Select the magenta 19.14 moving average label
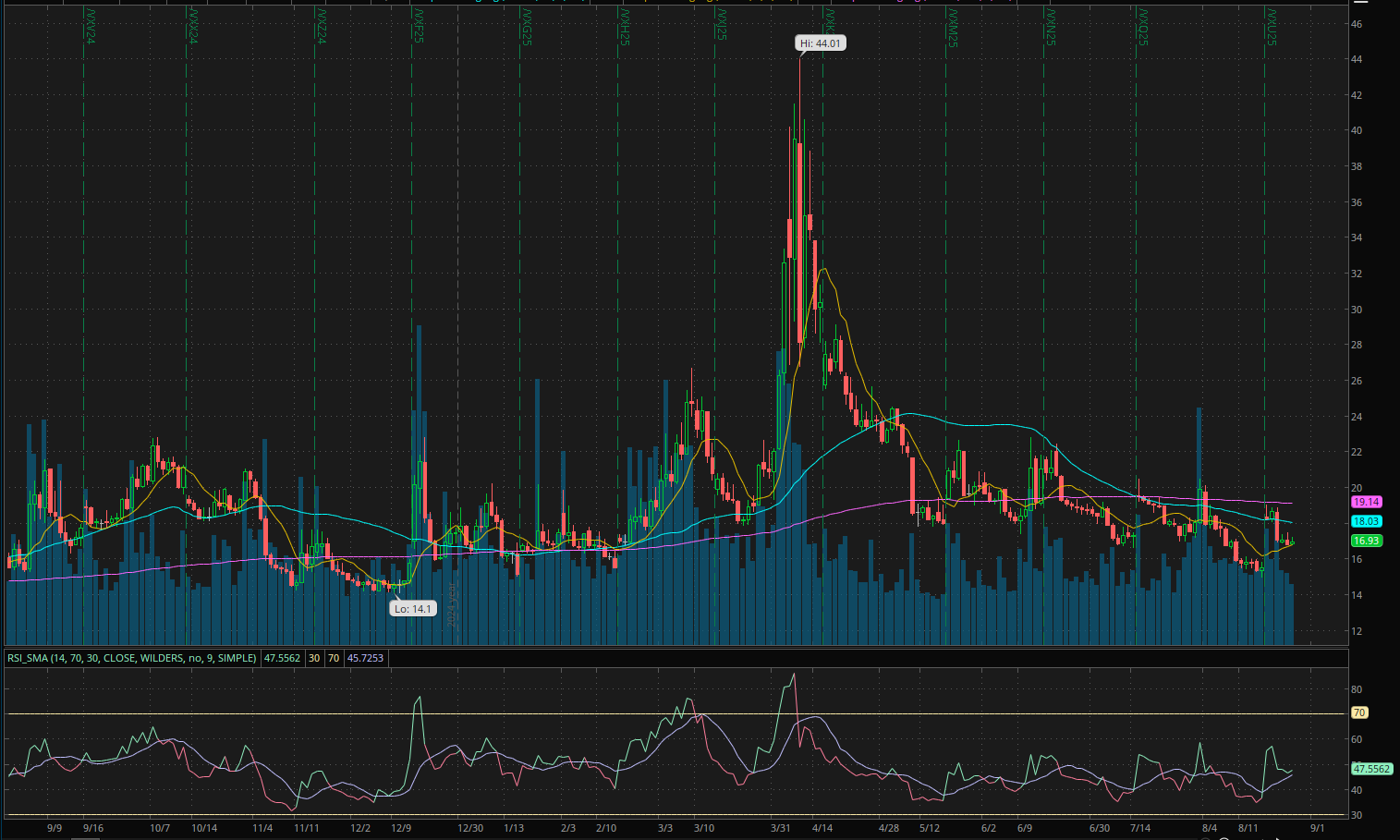The height and width of the screenshot is (840, 1400). (1366, 502)
